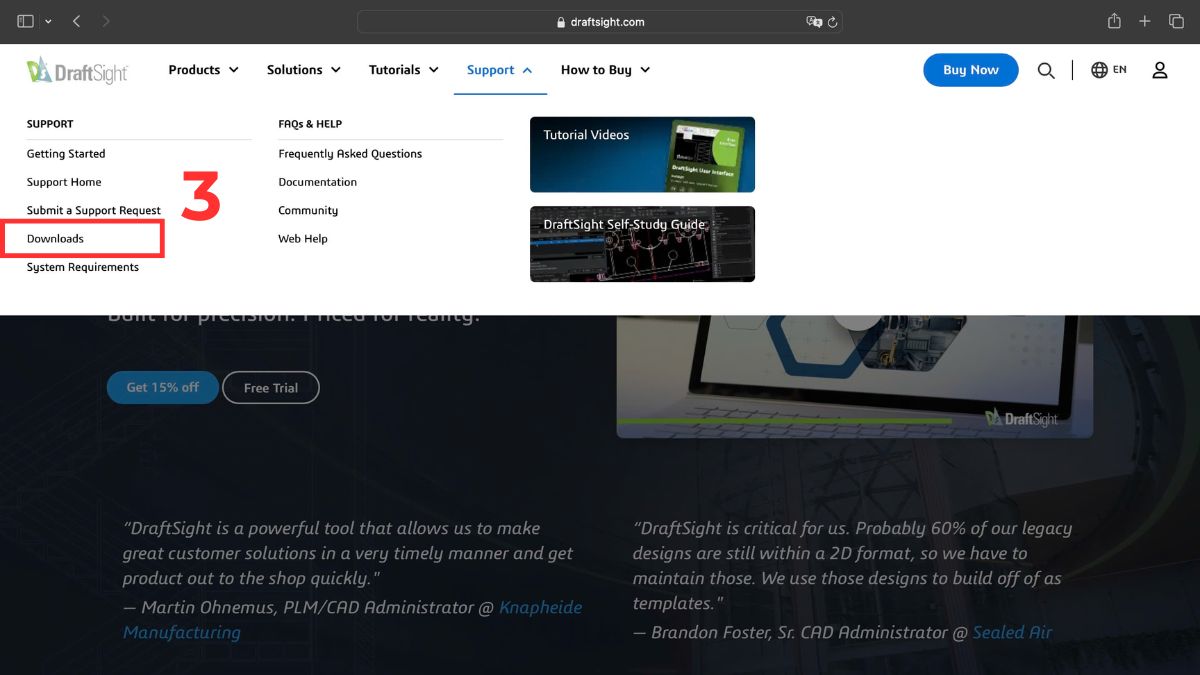1200x675 pixels.
Task: Open the Getting Started link
Action: [66, 154]
